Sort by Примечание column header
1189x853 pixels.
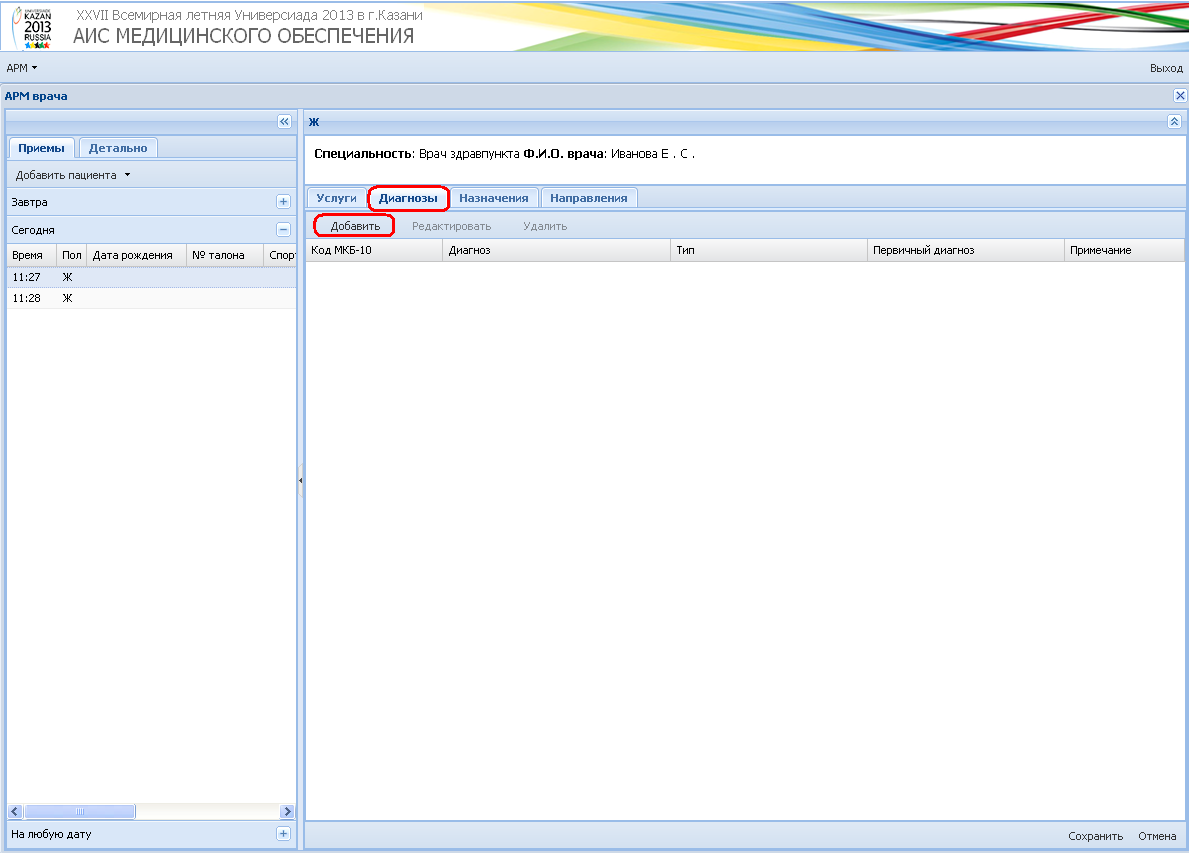click(x=1124, y=250)
